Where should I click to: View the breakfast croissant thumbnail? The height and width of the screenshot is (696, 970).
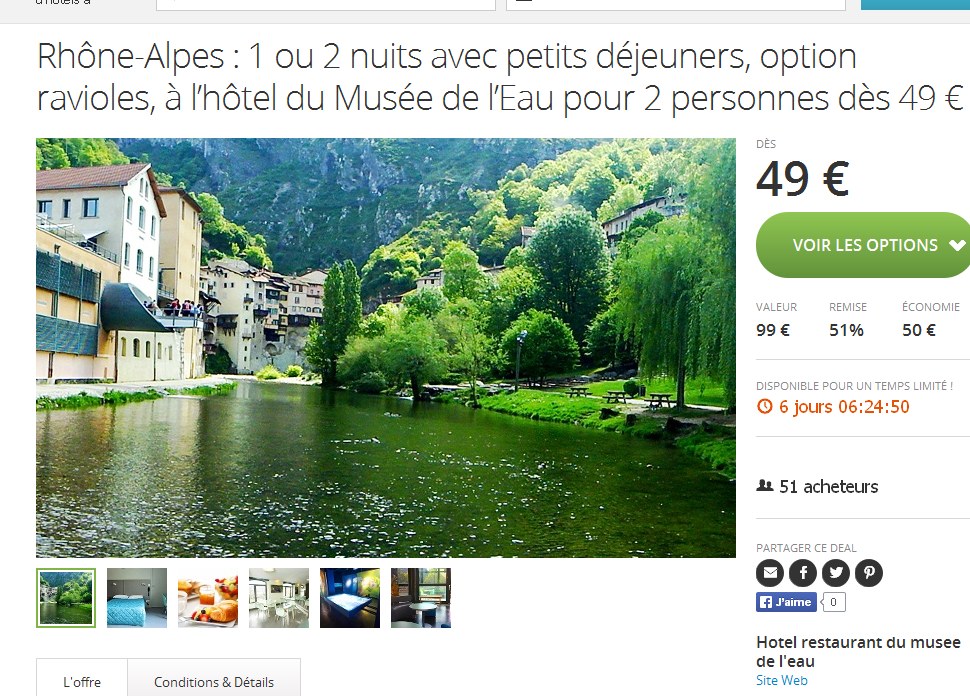click(208, 598)
